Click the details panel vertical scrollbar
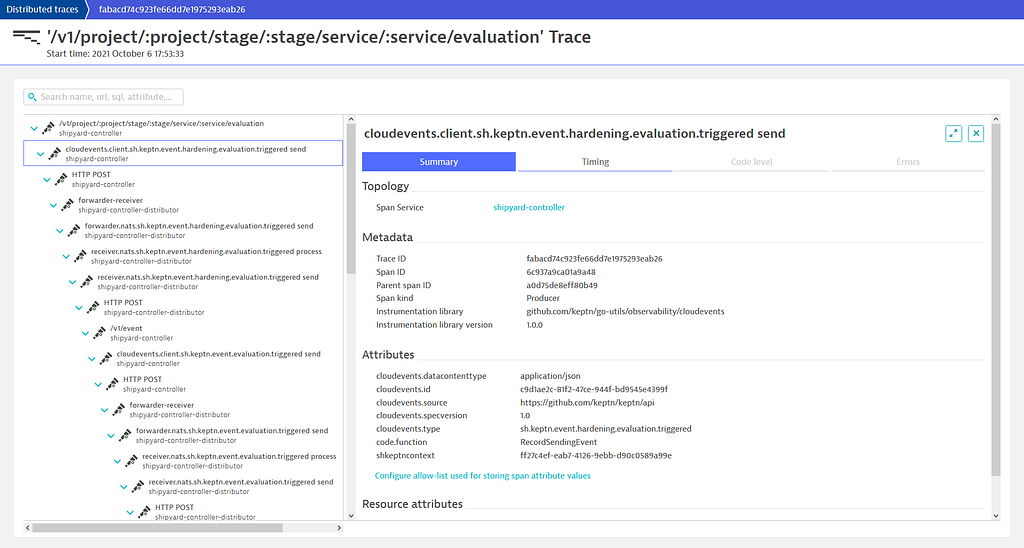The height and width of the screenshot is (548, 1024). pos(995,299)
